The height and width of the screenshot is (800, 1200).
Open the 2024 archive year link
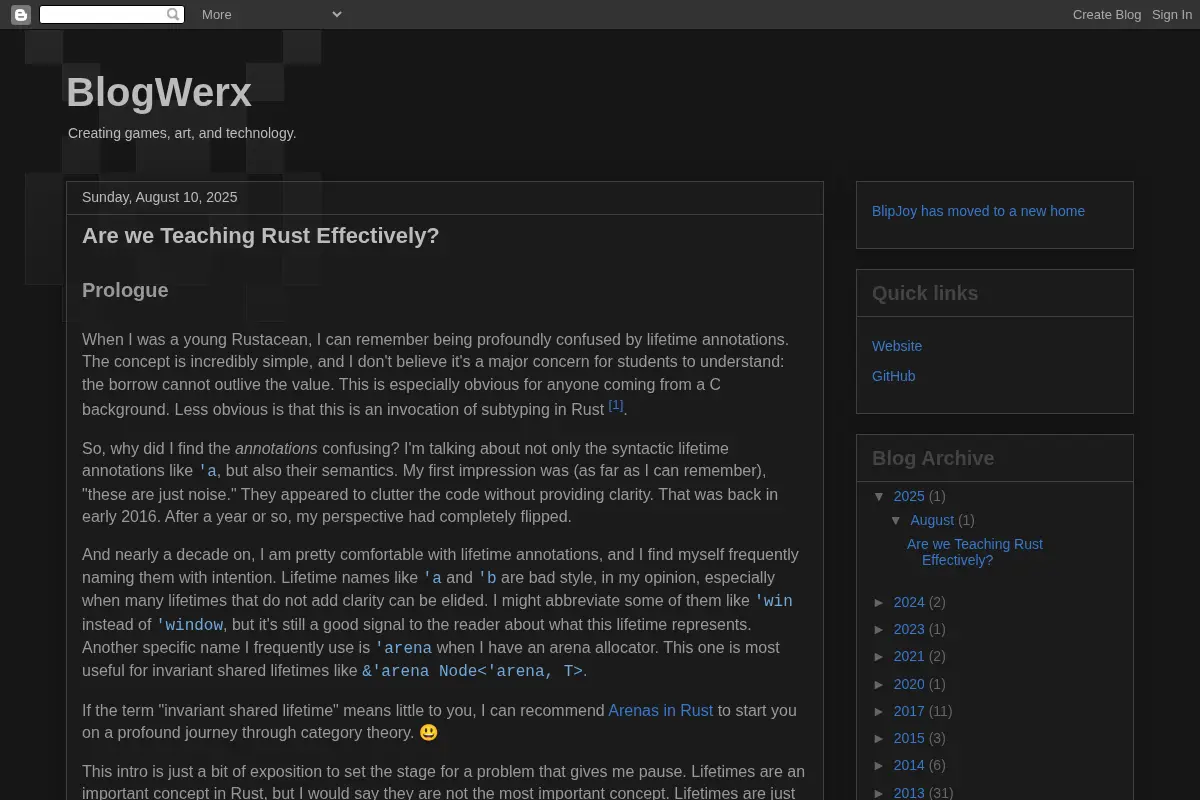click(x=909, y=602)
